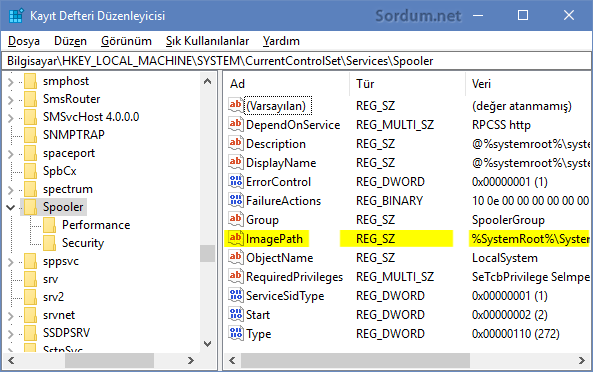Click the folder icon of SNMPTRAP key
The image size is (593, 372).
(31, 135)
